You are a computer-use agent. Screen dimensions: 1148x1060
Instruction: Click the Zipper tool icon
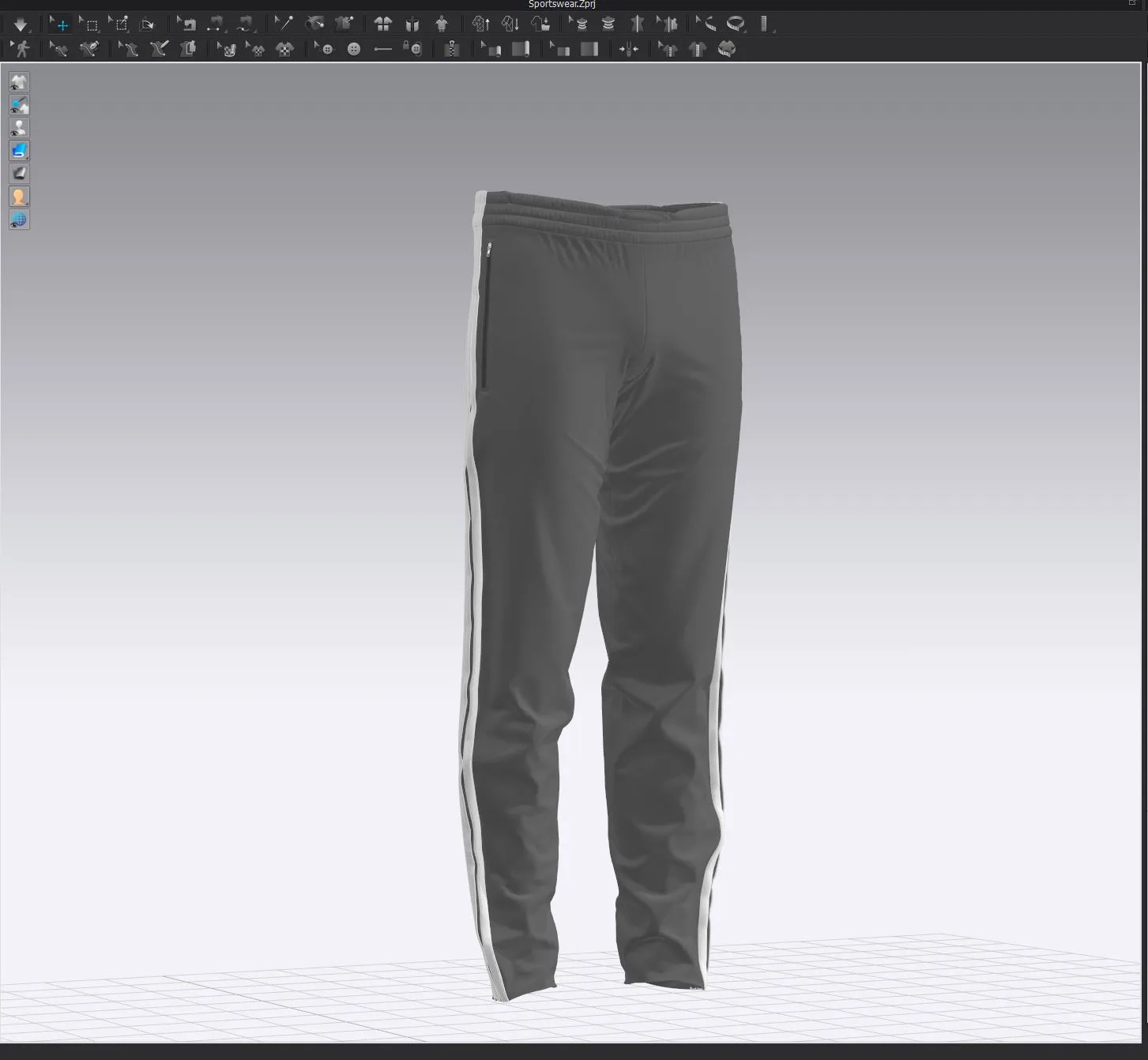(452, 49)
